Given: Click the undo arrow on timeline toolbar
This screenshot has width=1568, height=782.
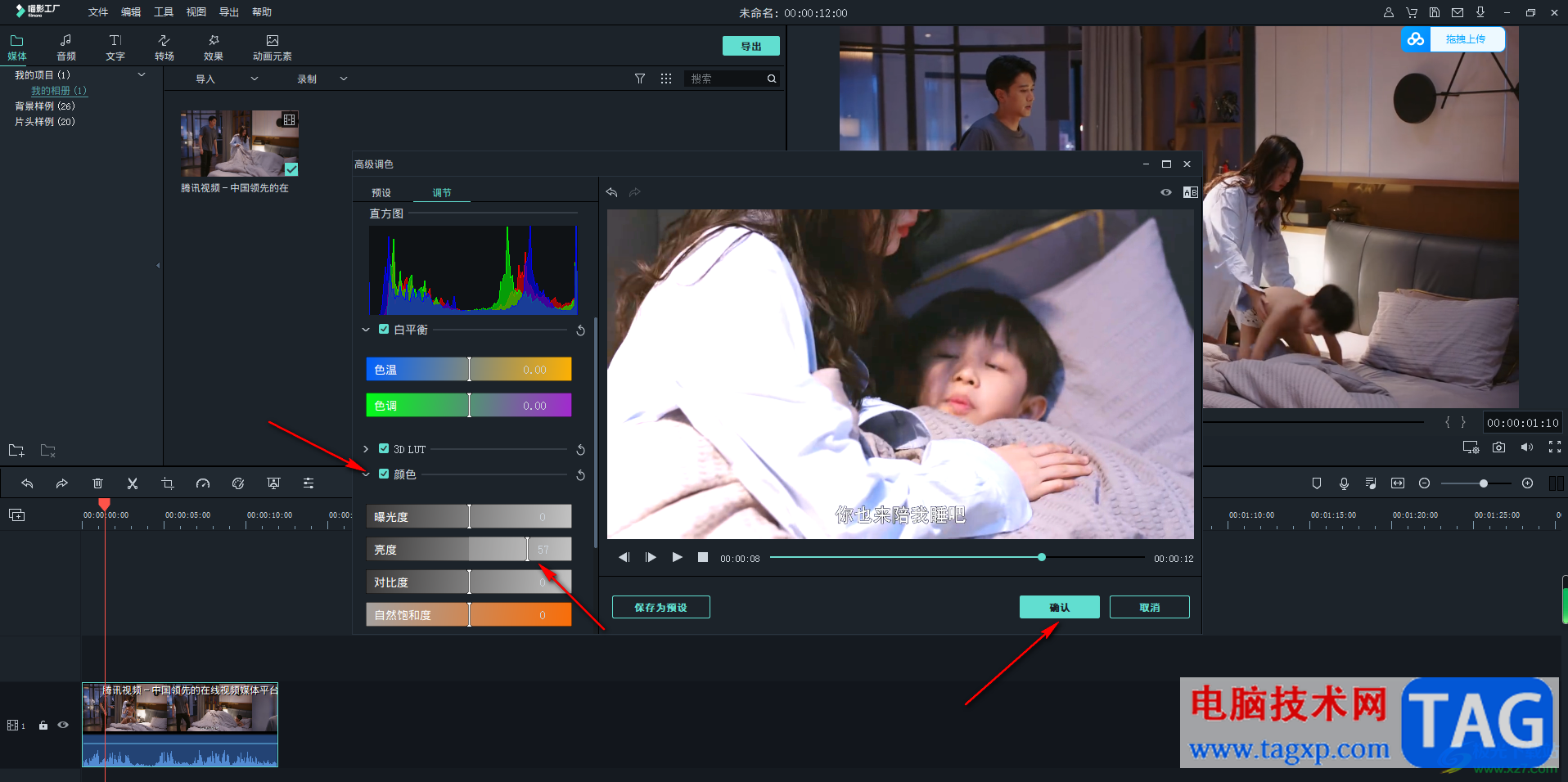Looking at the screenshot, I should [27, 483].
